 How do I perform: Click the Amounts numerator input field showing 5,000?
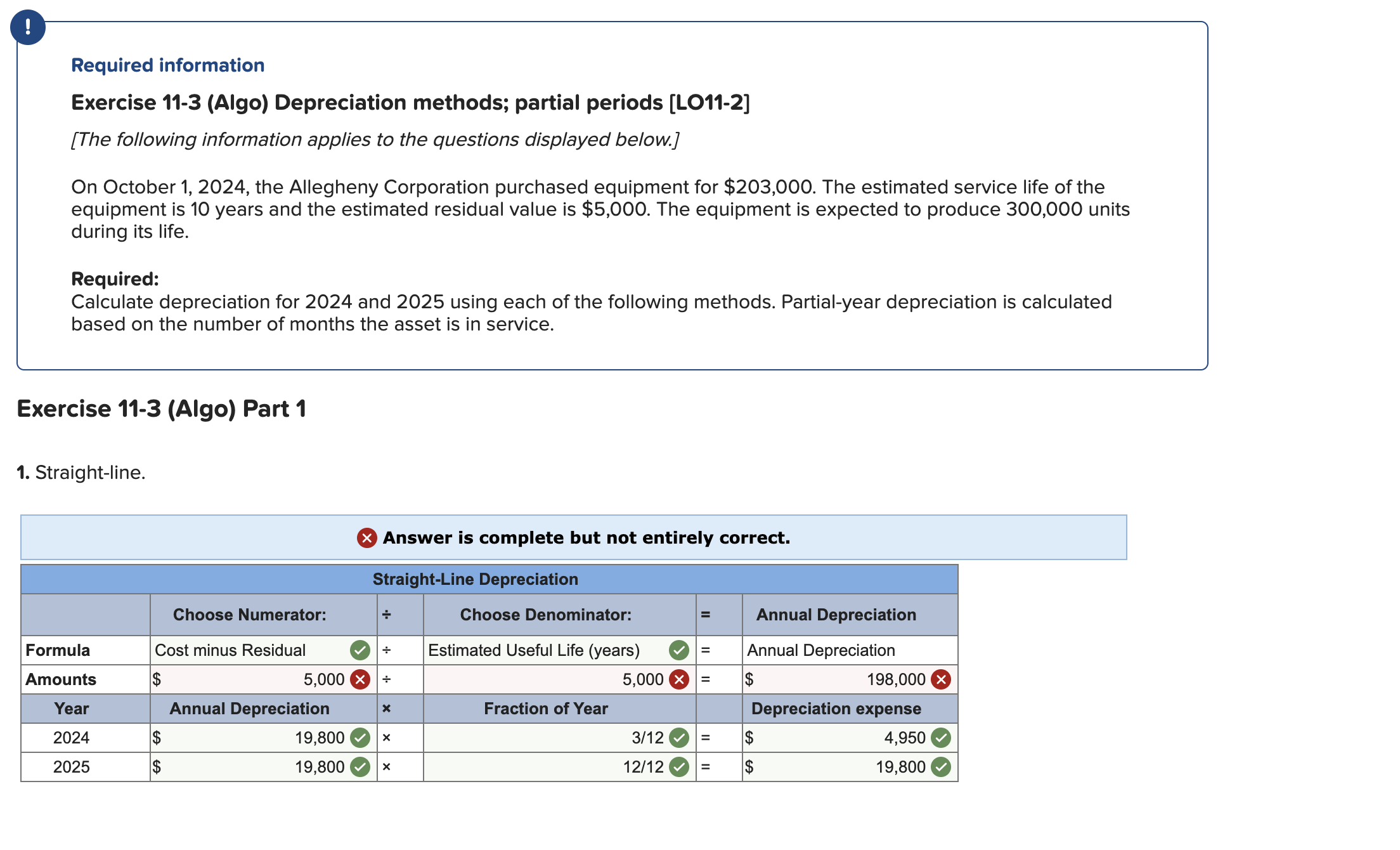[x=254, y=679]
